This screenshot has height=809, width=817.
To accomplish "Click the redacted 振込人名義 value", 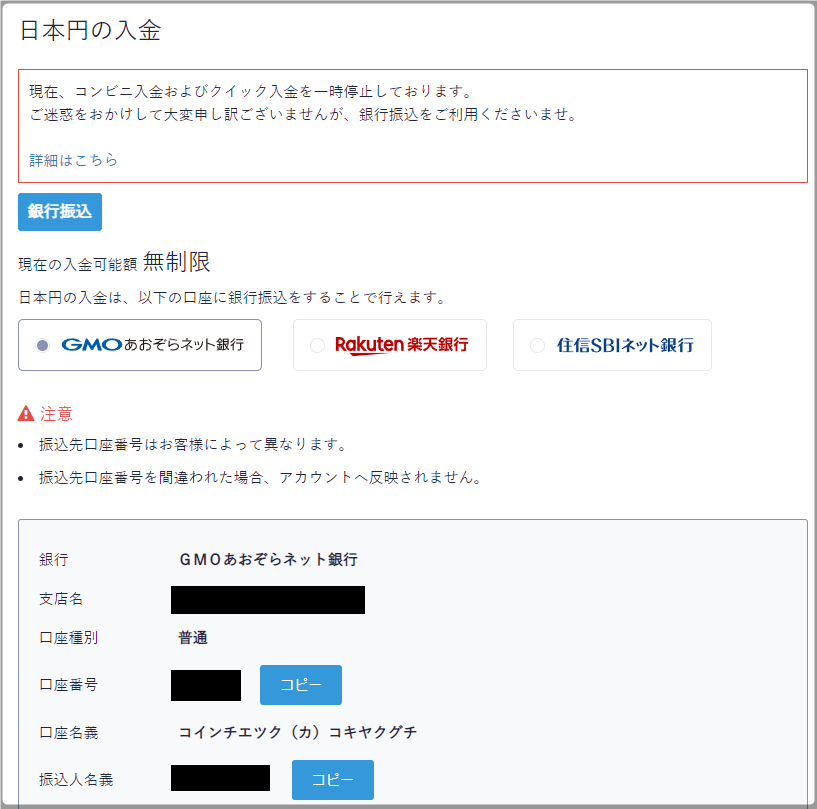I will 220,778.
